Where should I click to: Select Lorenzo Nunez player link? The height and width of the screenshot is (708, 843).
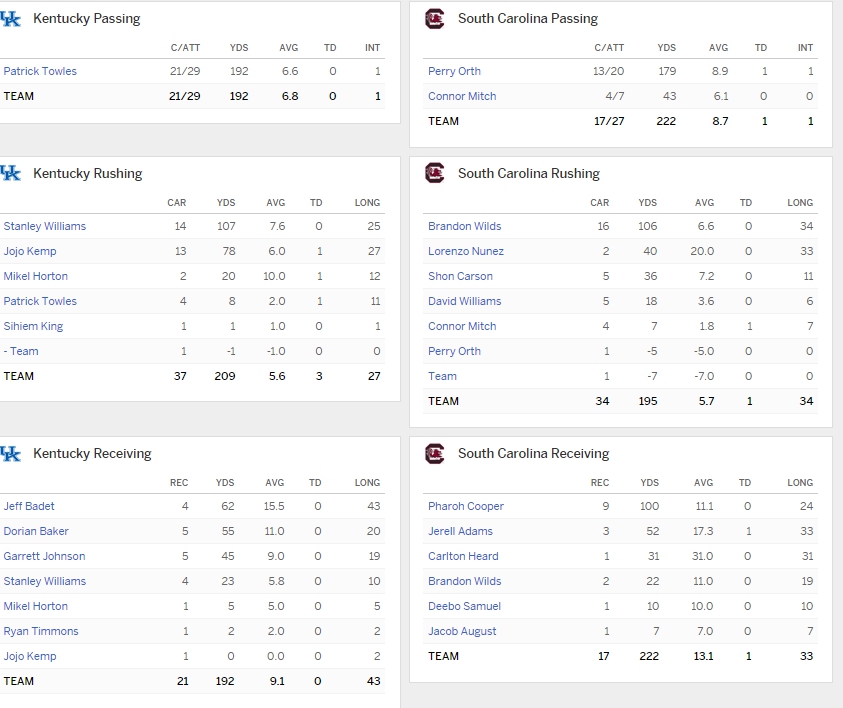pos(466,251)
